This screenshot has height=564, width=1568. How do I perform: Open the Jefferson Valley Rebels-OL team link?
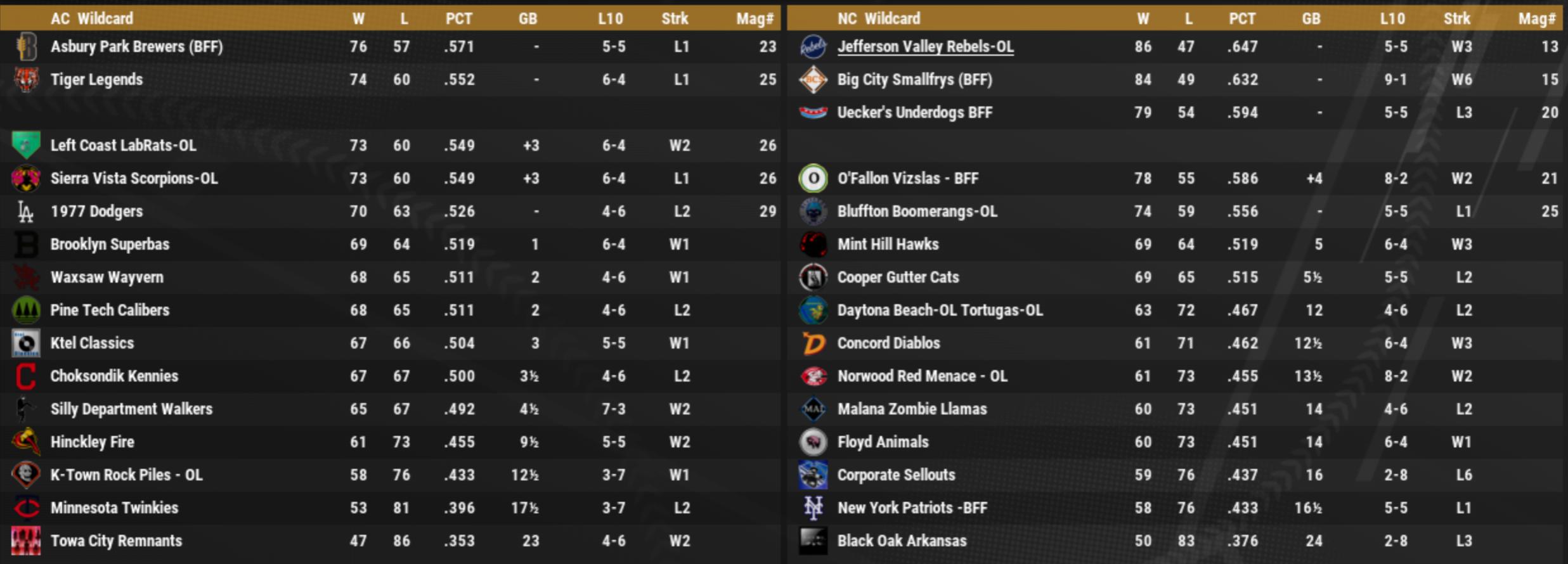pos(925,47)
